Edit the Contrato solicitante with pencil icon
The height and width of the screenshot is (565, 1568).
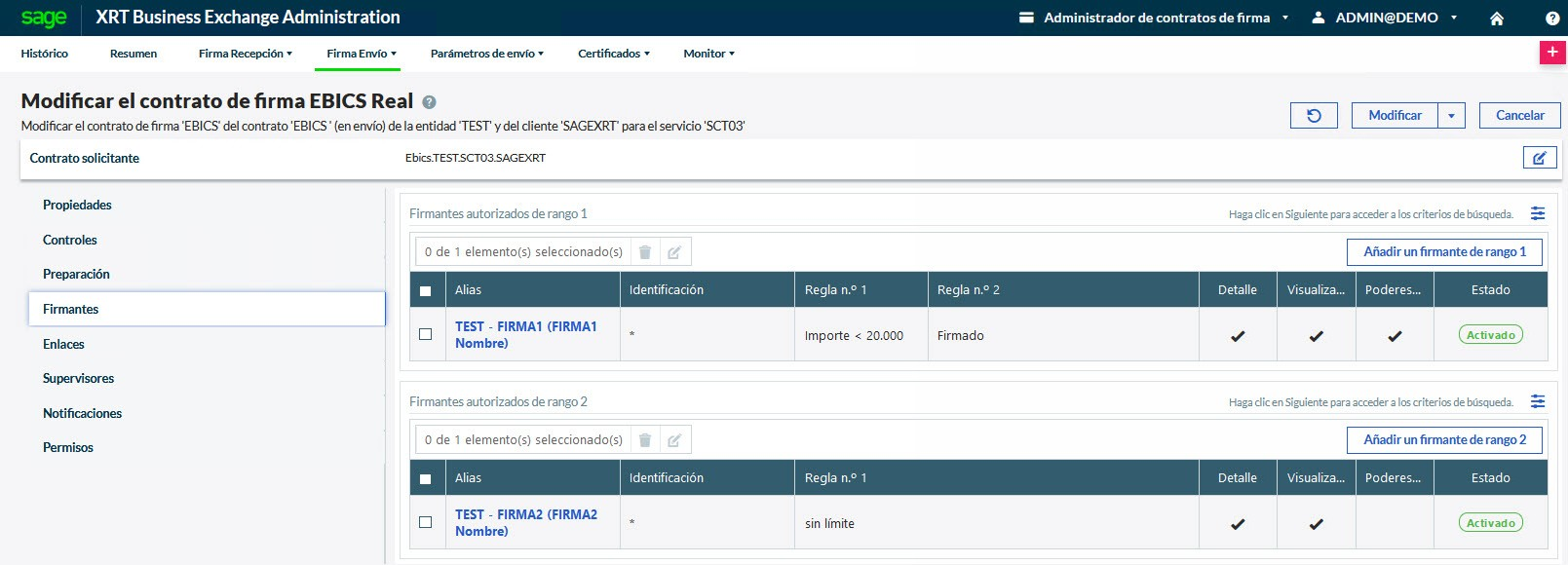pos(1539,158)
